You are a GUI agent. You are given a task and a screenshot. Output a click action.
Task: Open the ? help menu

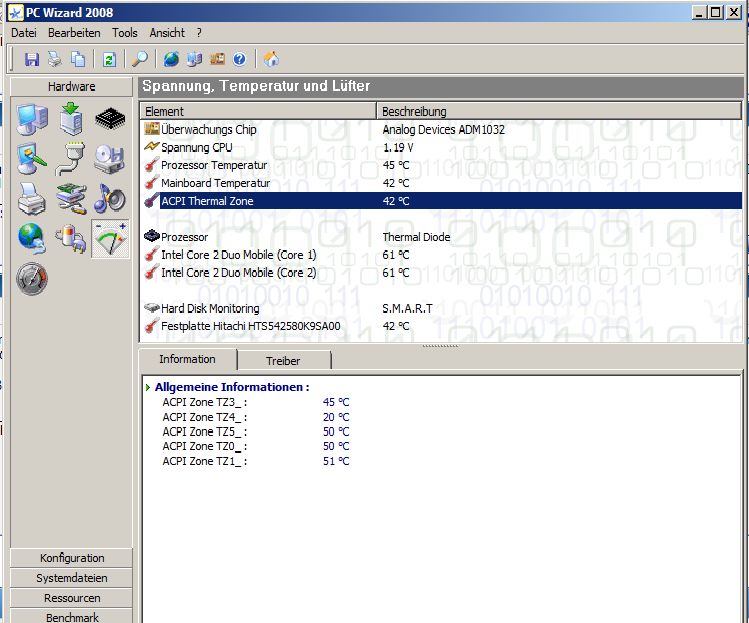199,33
